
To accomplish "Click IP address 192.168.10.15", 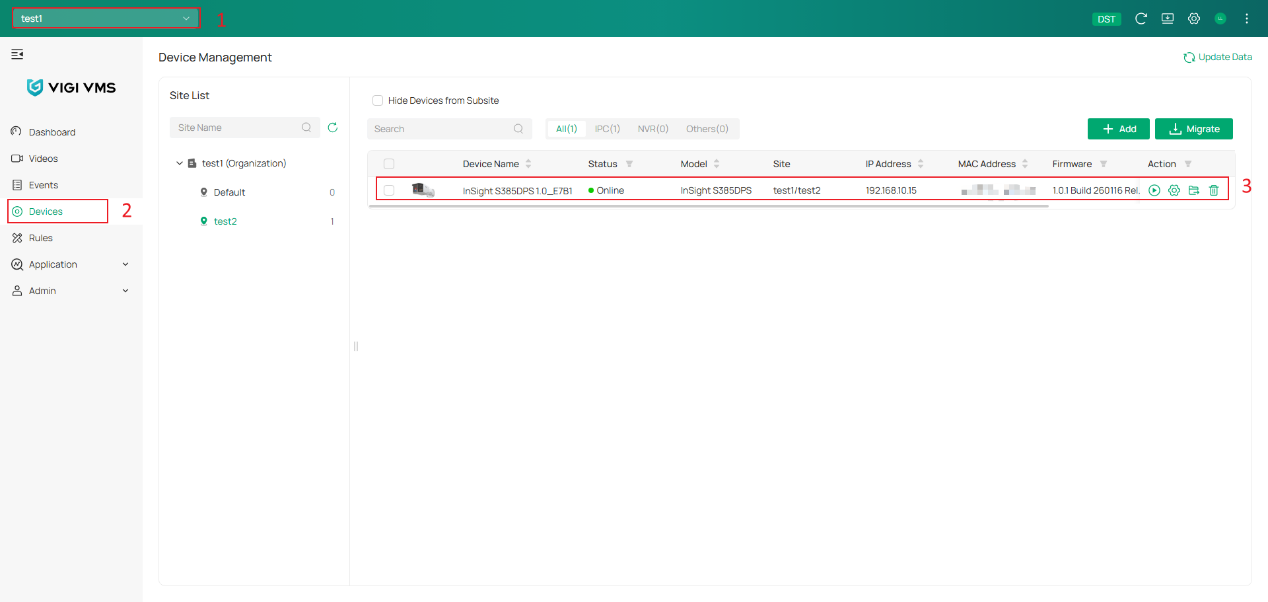I will [891, 190].
